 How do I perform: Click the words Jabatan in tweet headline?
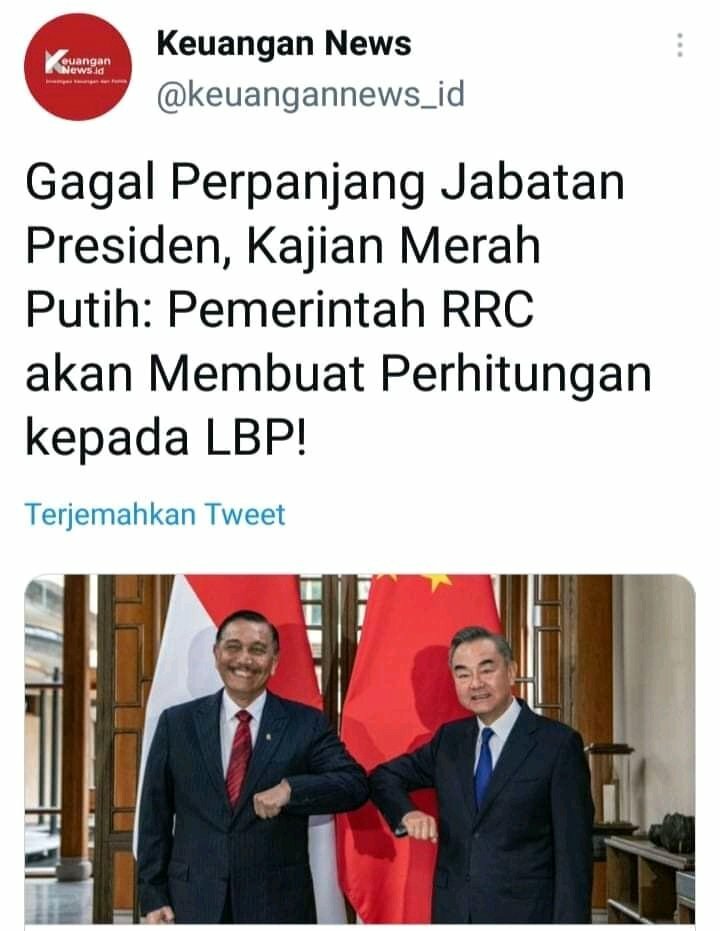[532, 183]
